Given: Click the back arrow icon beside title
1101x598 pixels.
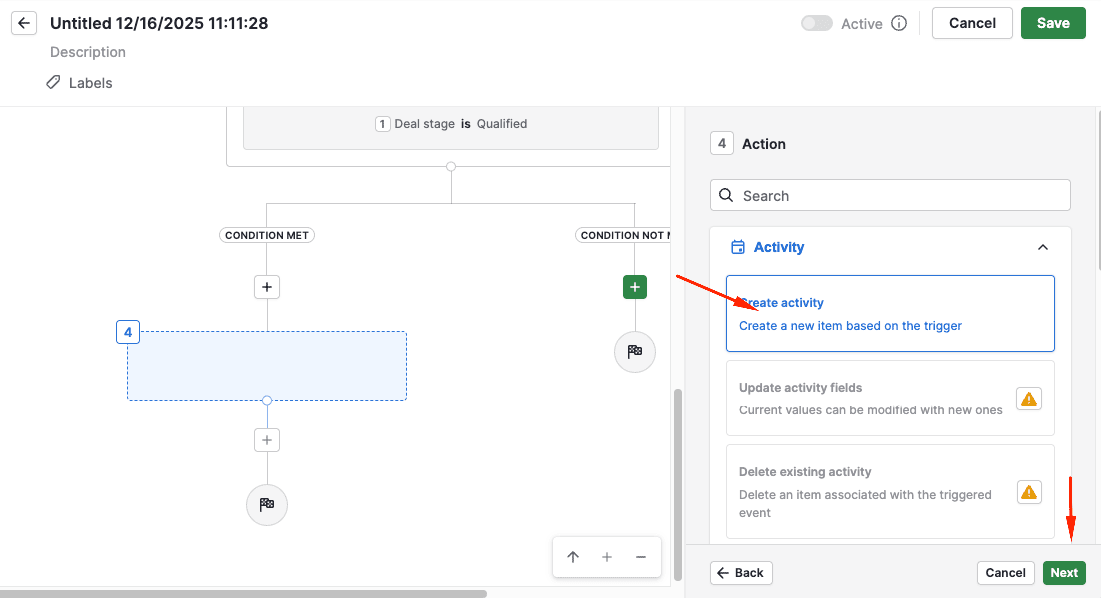Looking at the screenshot, I should click(x=24, y=23).
